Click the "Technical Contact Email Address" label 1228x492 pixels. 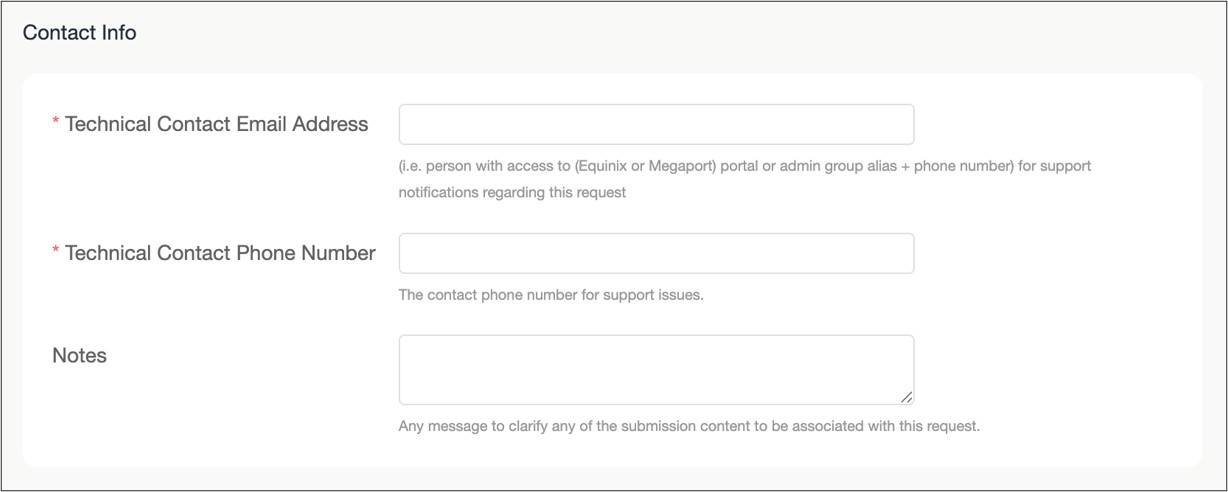(216, 124)
